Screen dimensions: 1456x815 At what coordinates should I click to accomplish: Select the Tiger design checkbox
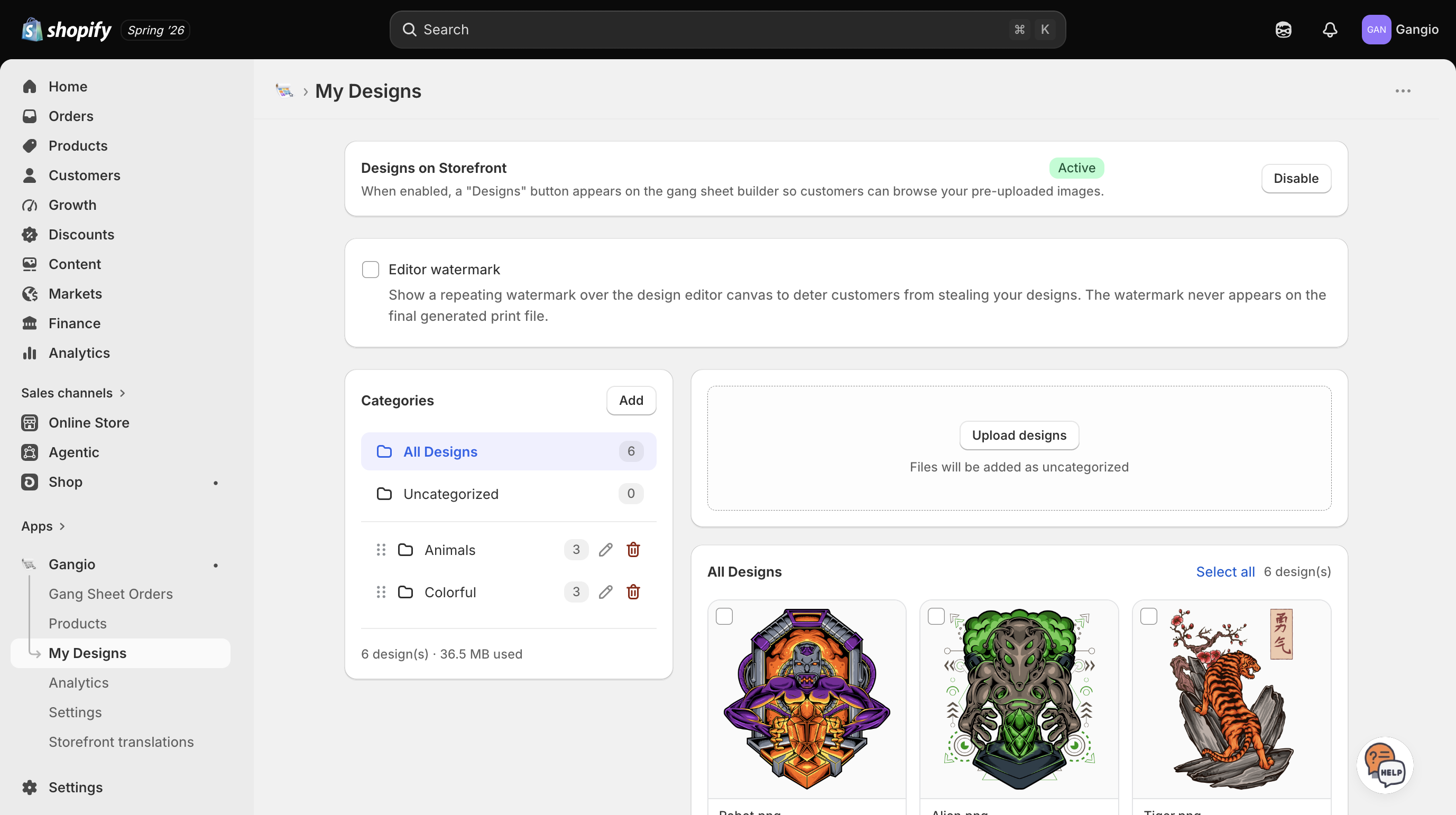pos(1148,616)
